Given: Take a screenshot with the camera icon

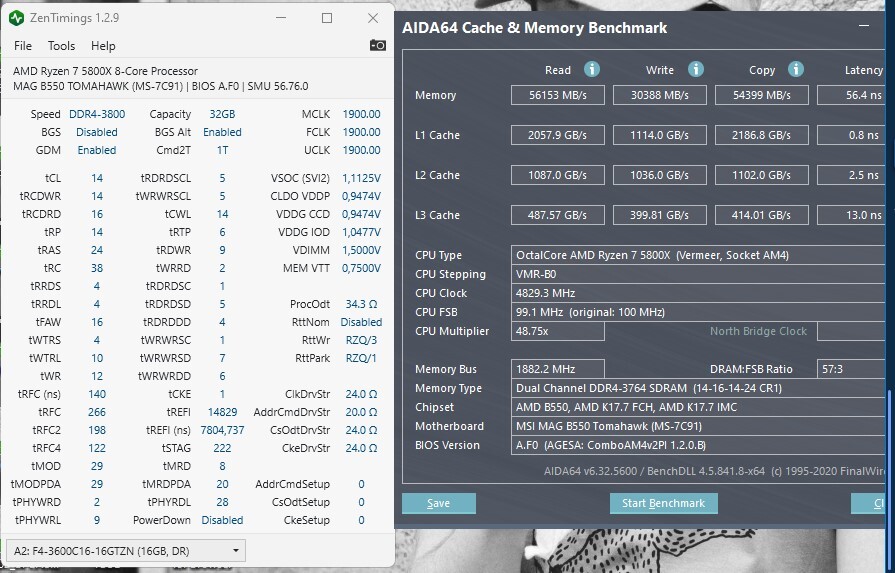Looking at the screenshot, I should 377,46.
